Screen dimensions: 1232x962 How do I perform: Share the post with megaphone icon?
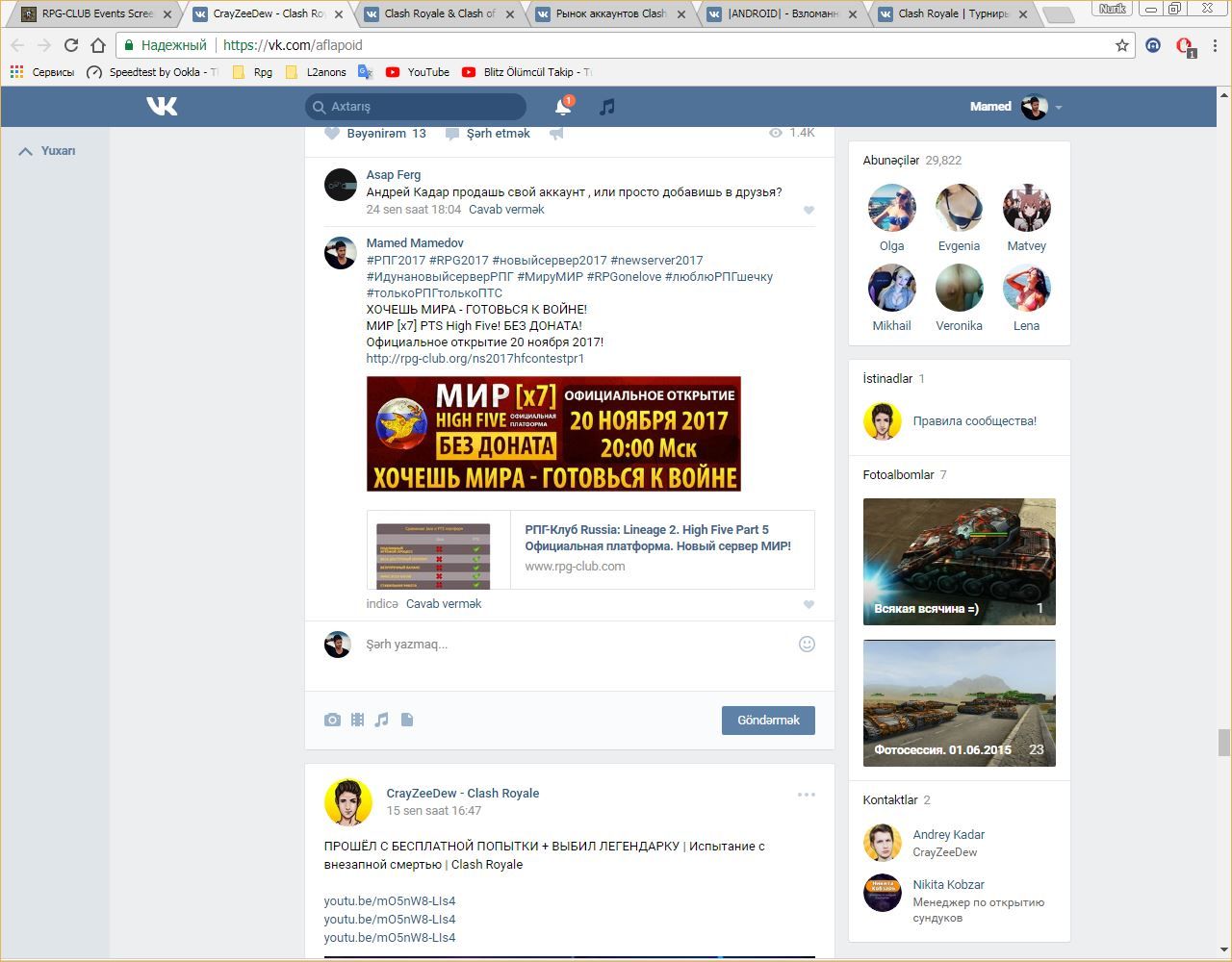pos(556,134)
